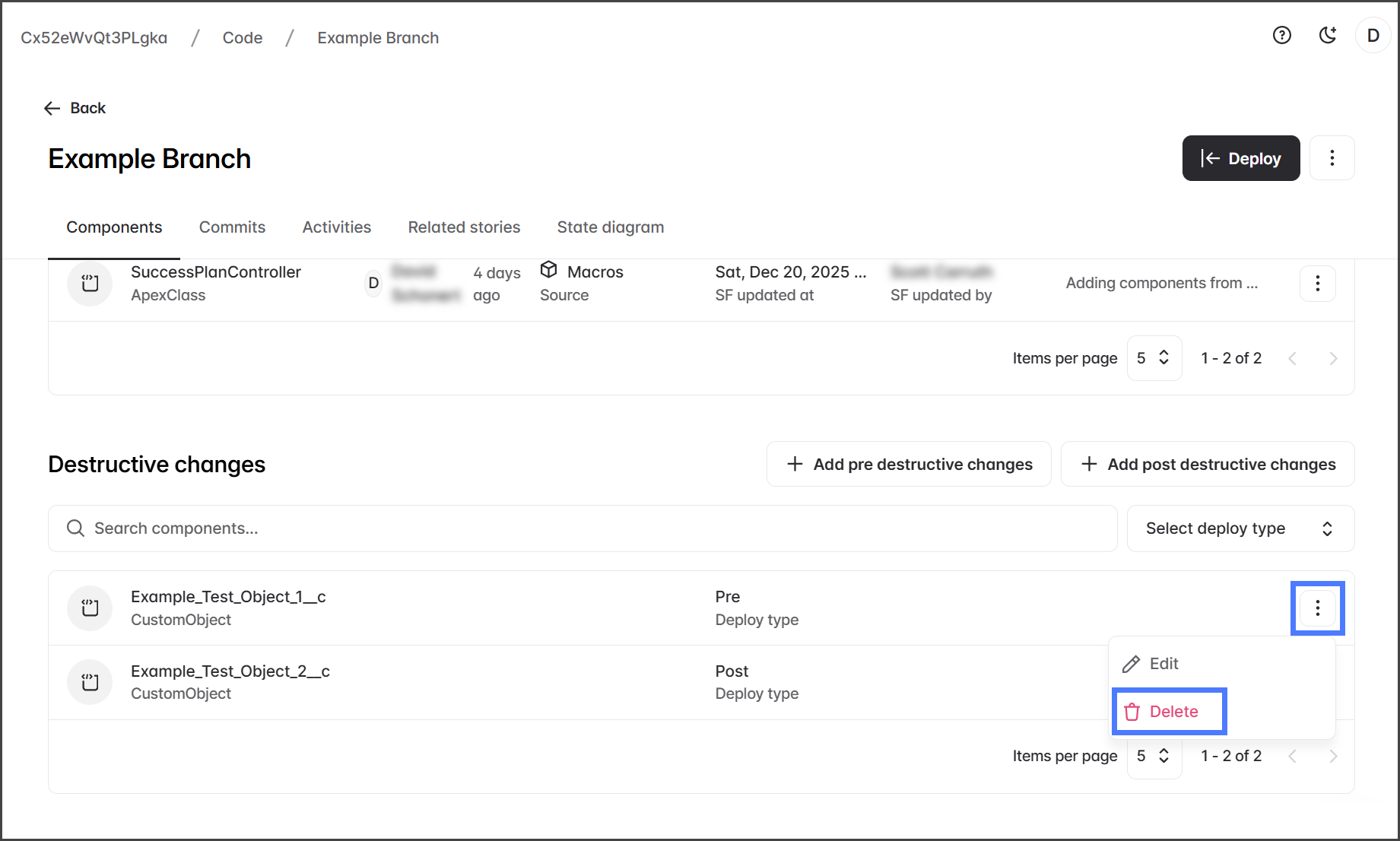Viewport: 1400px width, 841px height.
Task: Click the SuccessPlanController component icon
Action: pos(90,284)
